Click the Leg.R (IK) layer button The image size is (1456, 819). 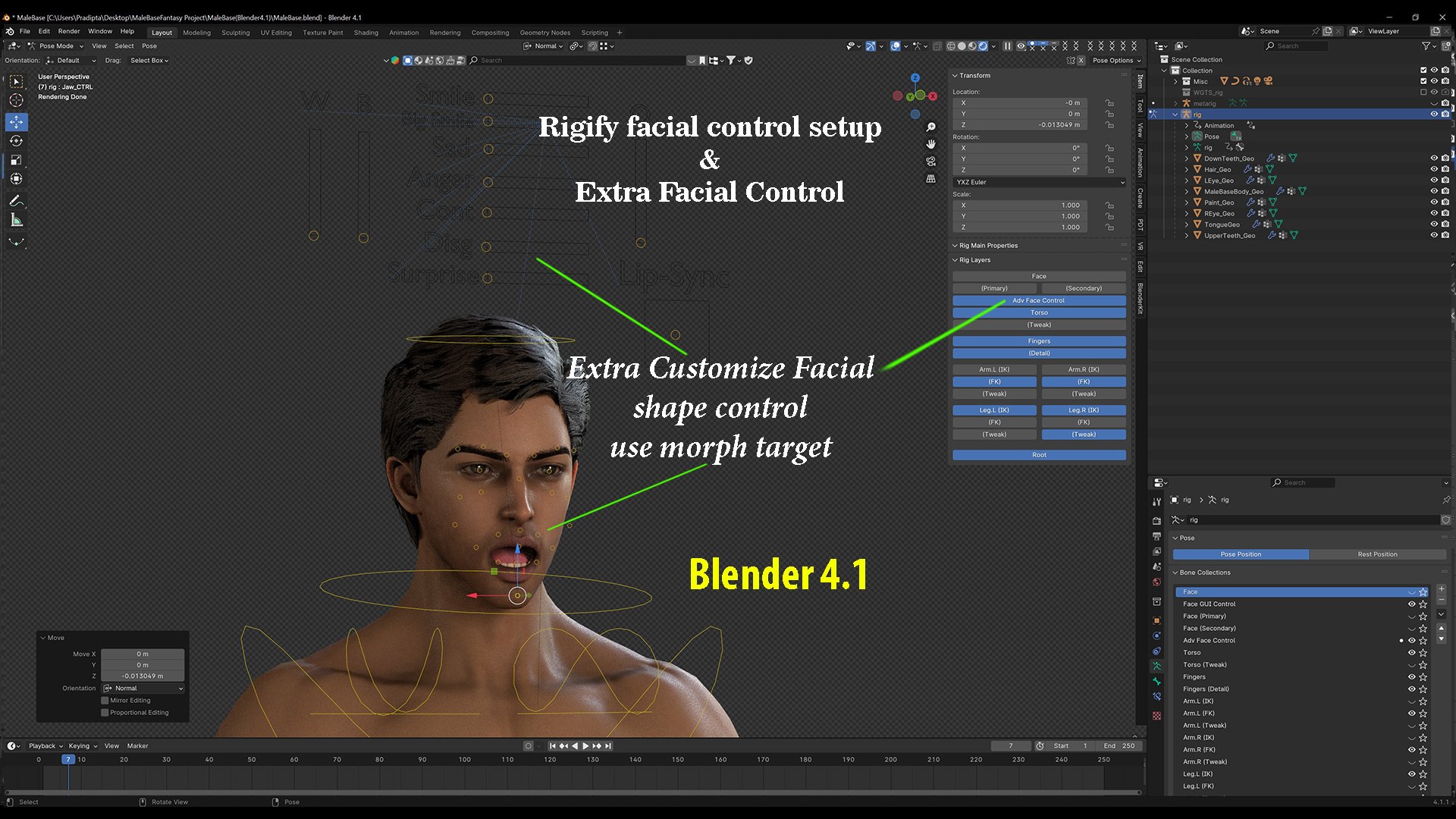[x=1084, y=410]
